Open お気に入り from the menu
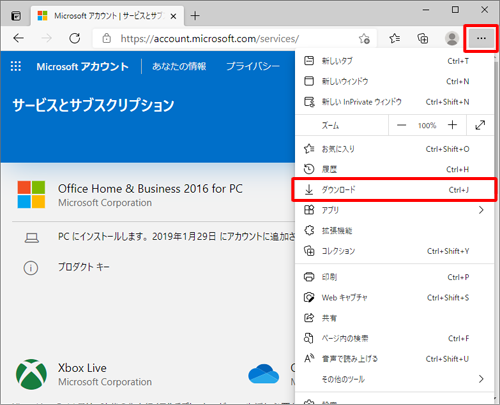Screen dimensions: 500x405 [394, 149]
